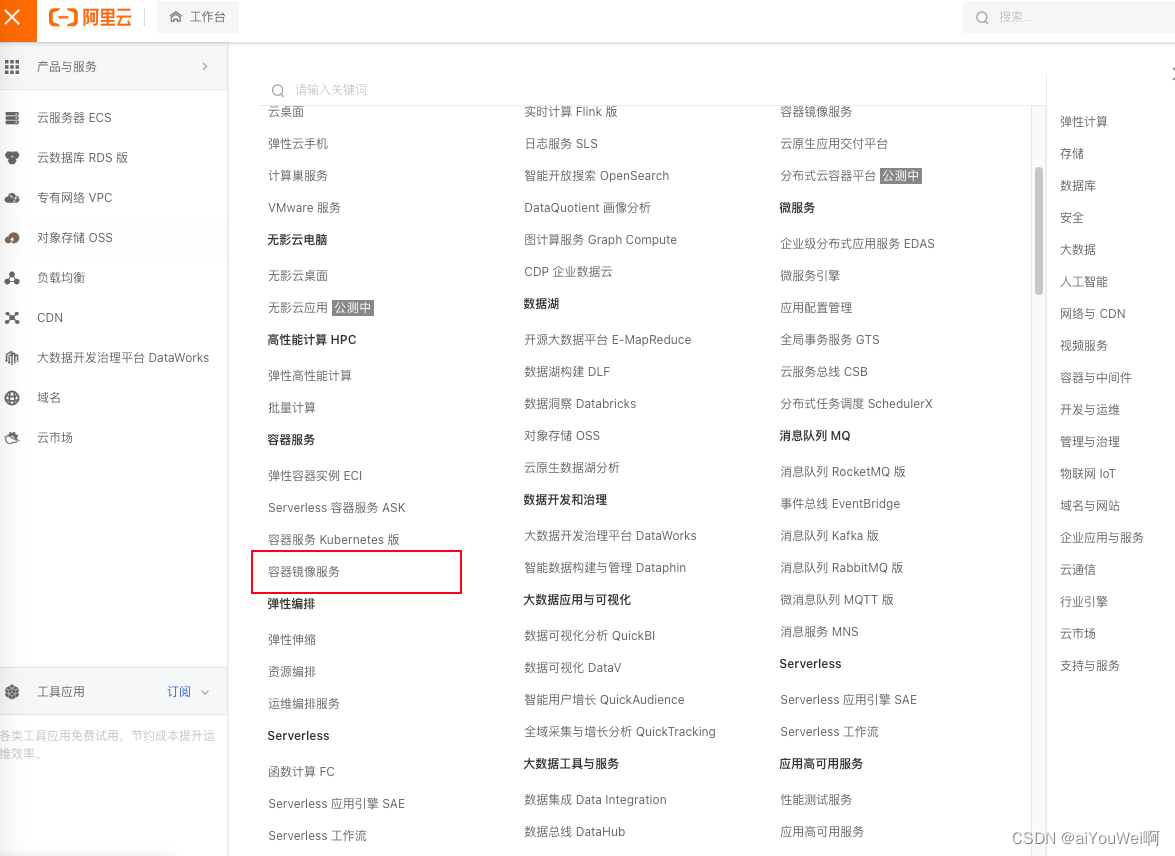Open 性能测试服务
Viewport: 1175px width, 856px height.
click(x=816, y=800)
